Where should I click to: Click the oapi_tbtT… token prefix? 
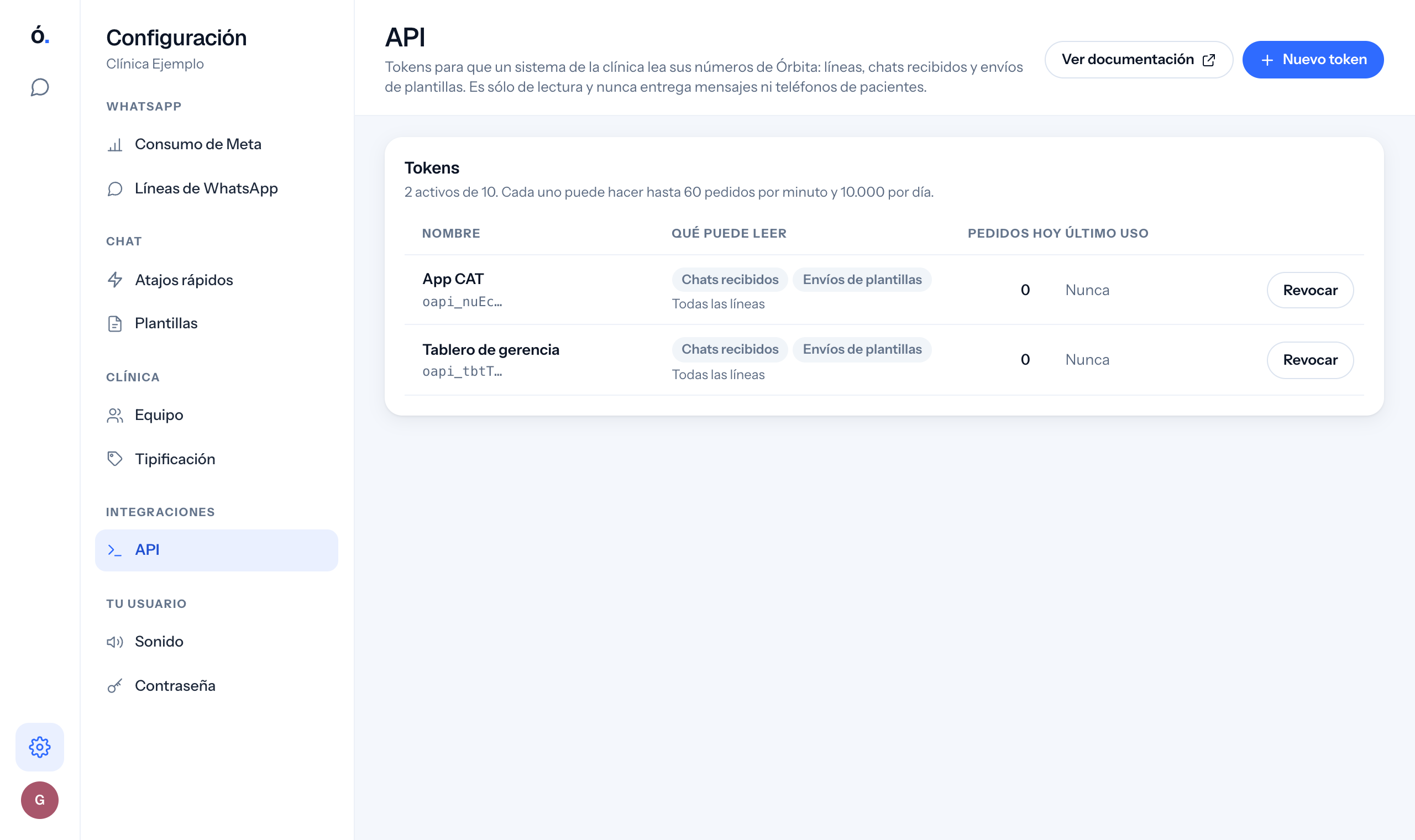(x=462, y=371)
